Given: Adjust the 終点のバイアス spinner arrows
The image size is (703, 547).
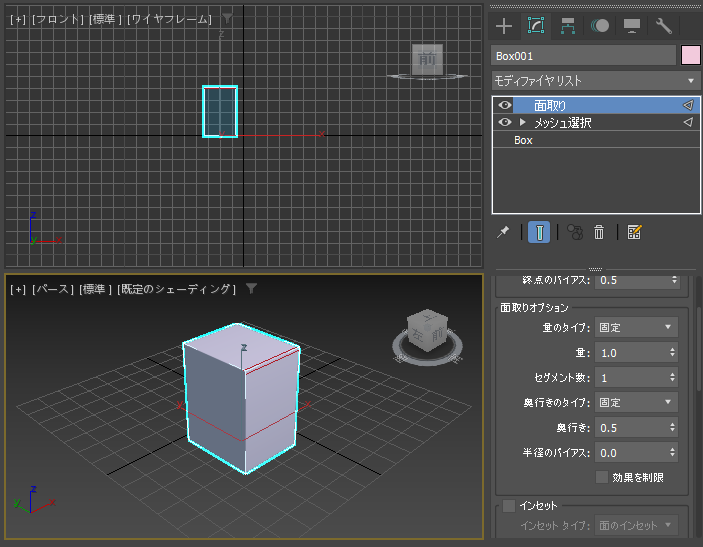Looking at the screenshot, I should click(x=674, y=281).
